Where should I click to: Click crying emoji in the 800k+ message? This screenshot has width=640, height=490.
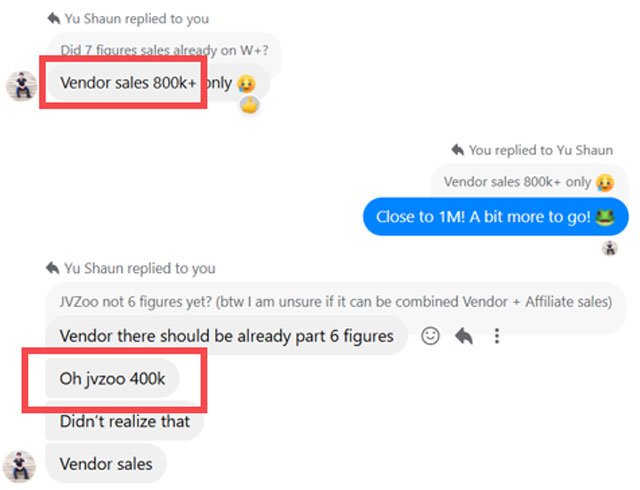[x=246, y=84]
